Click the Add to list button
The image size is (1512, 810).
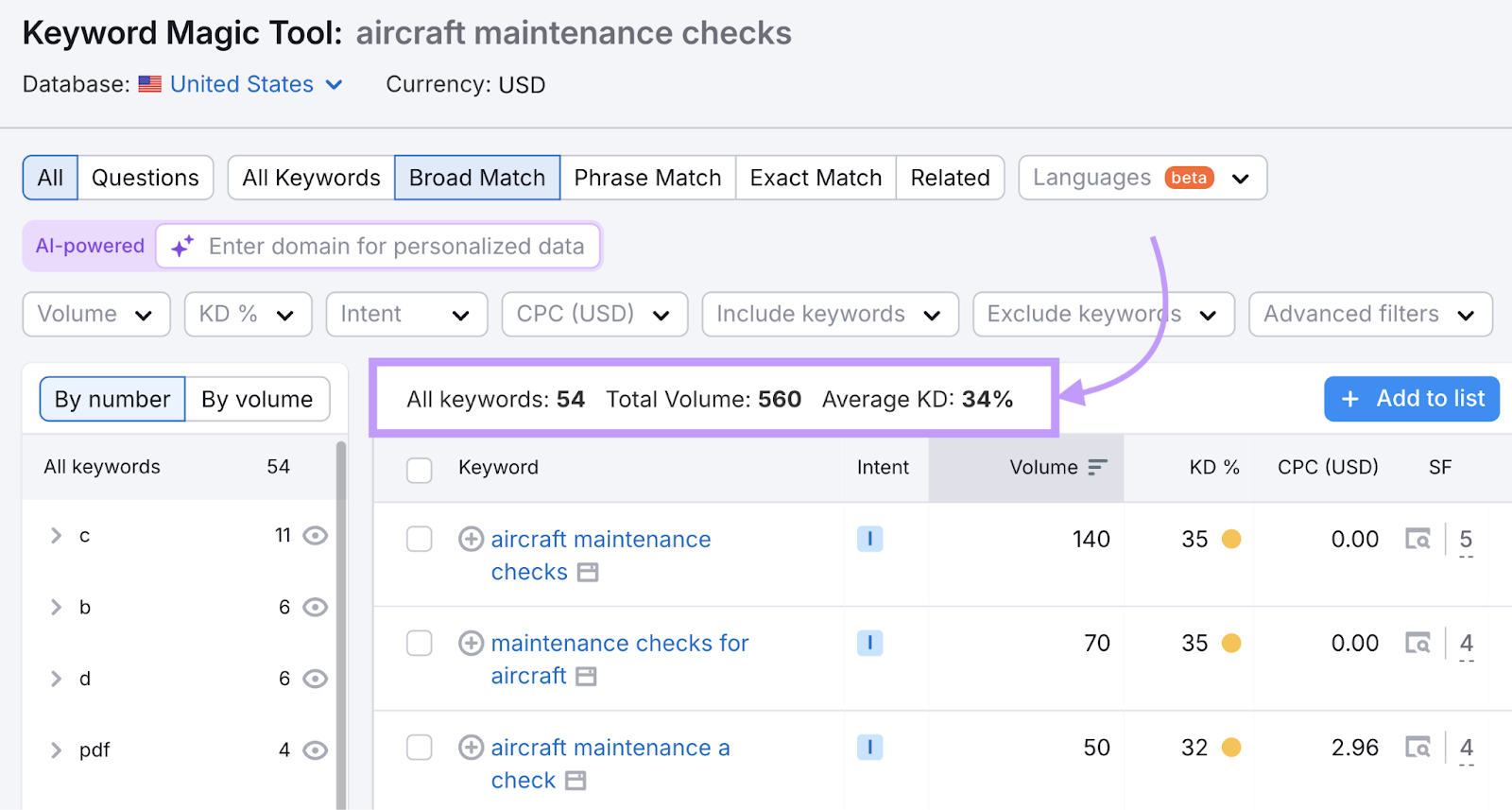click(1411, 398)
